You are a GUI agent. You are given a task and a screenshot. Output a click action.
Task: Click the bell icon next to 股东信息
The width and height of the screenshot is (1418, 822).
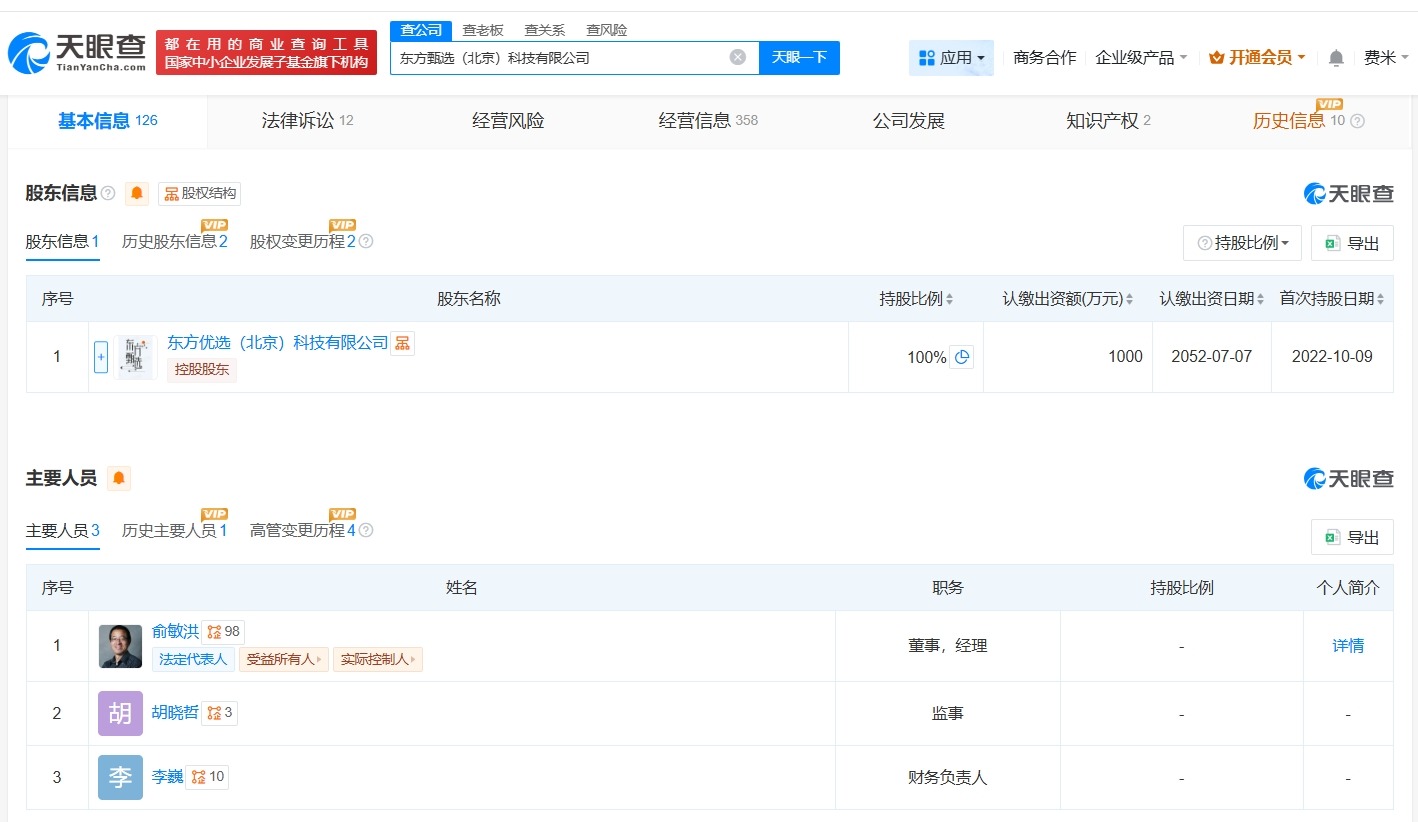pos(137,193)
